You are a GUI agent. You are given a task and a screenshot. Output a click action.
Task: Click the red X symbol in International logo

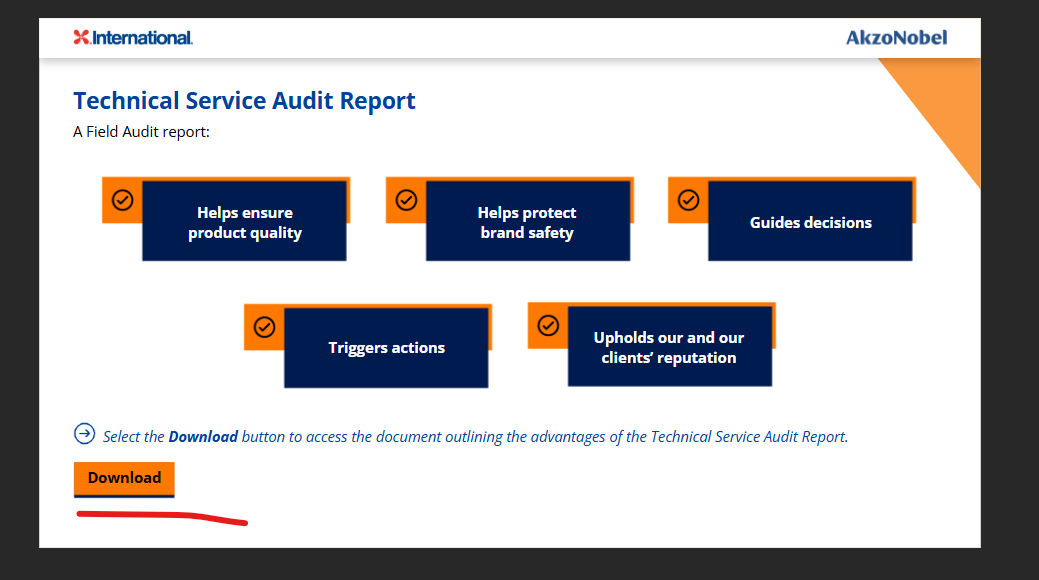81,38
